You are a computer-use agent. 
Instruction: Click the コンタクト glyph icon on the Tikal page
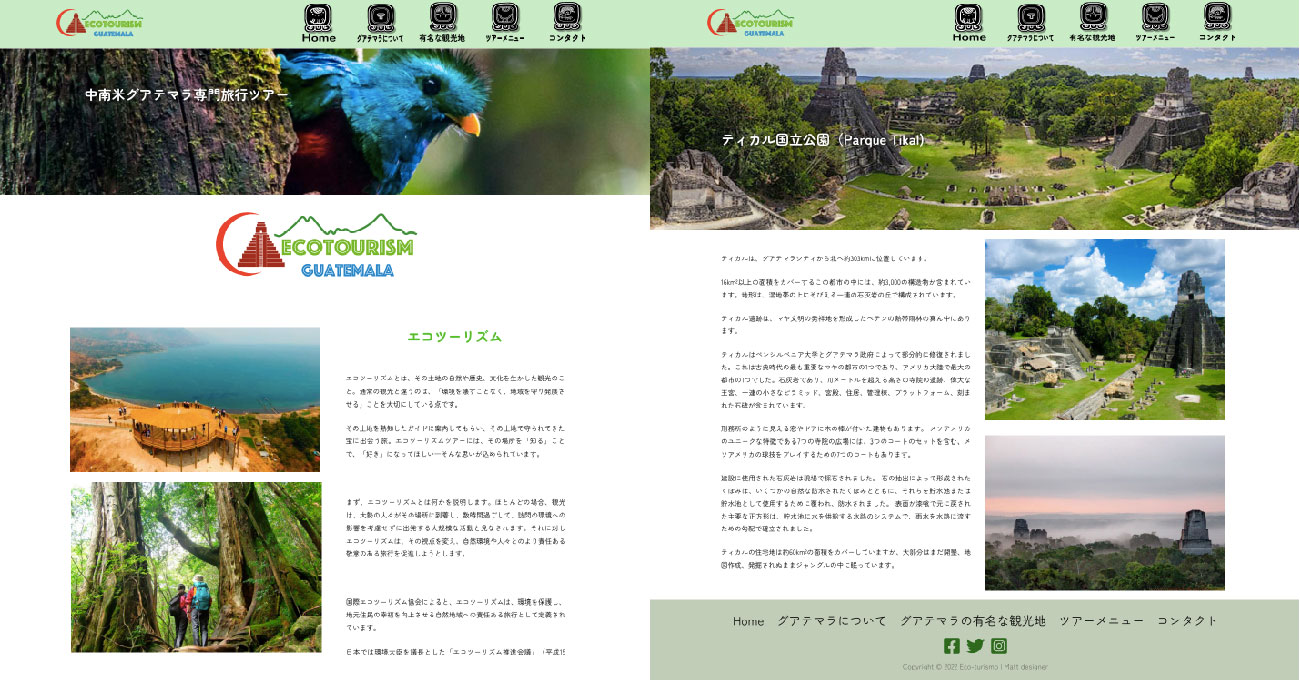pyautogui.click(x=1218, y=17)
